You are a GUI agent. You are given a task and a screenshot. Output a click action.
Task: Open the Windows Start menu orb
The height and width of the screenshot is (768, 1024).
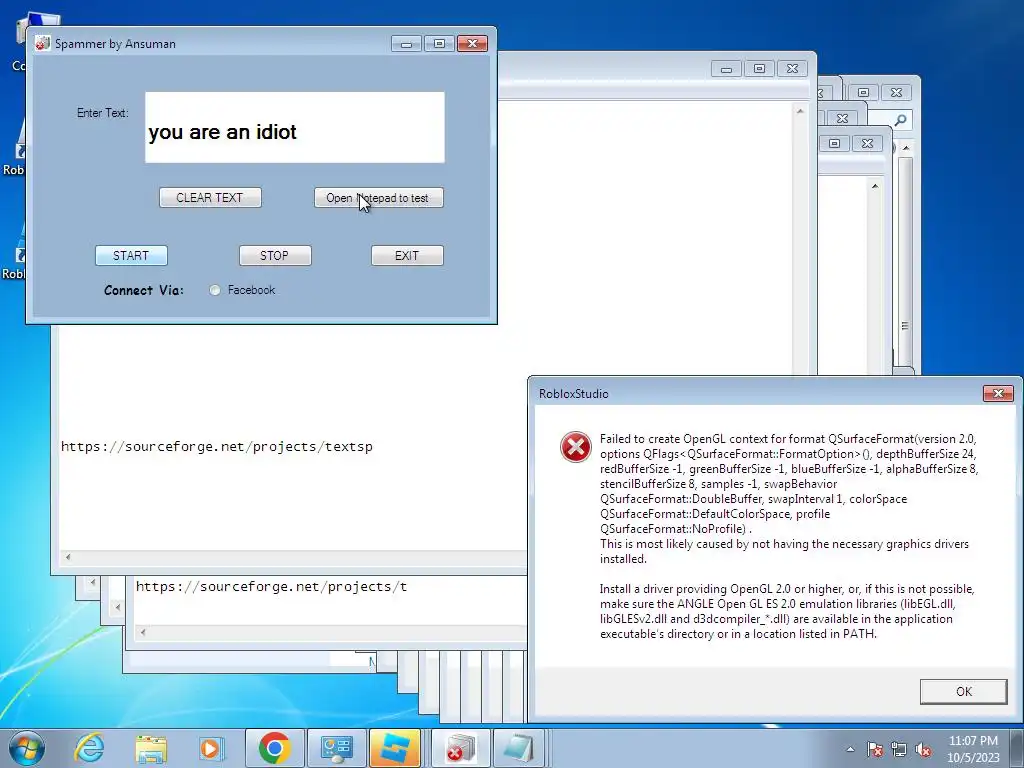27,748
